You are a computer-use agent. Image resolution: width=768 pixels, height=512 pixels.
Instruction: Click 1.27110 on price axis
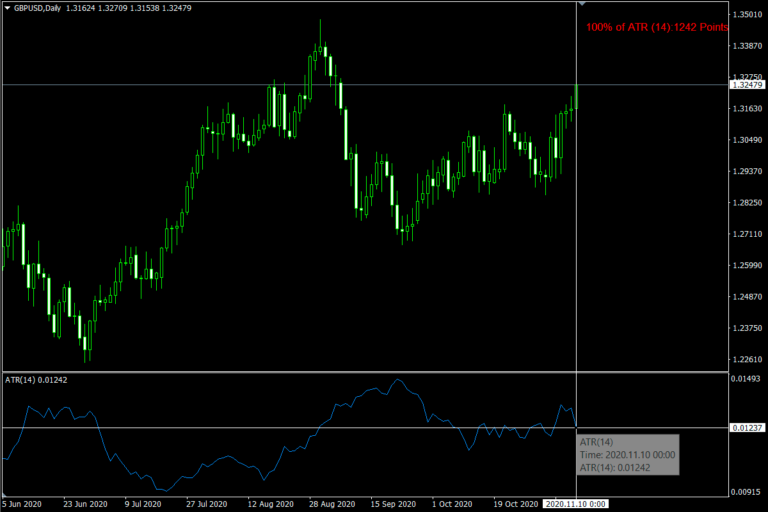point(747,234)
